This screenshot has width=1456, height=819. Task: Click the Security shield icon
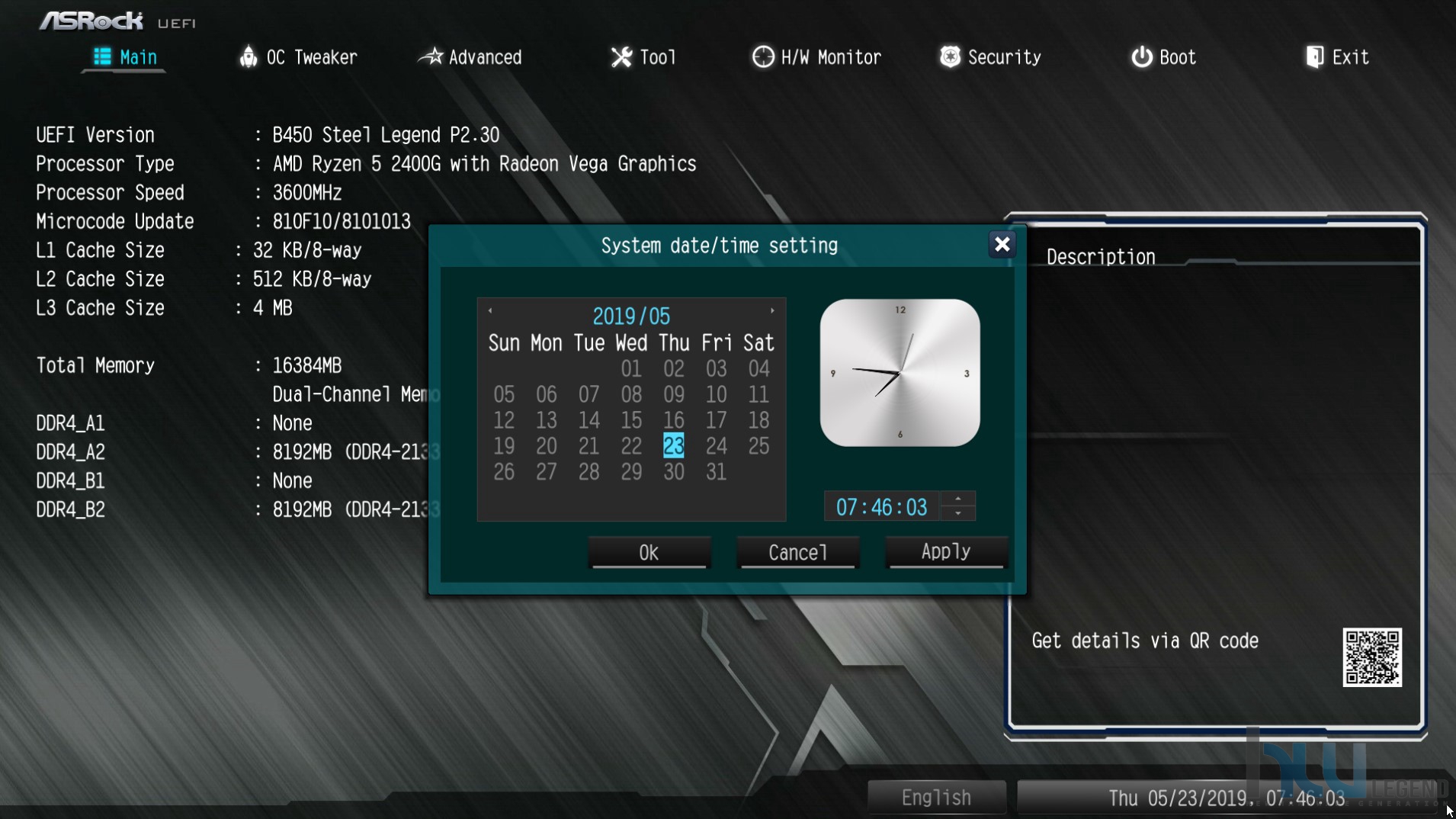coord(950,56)
